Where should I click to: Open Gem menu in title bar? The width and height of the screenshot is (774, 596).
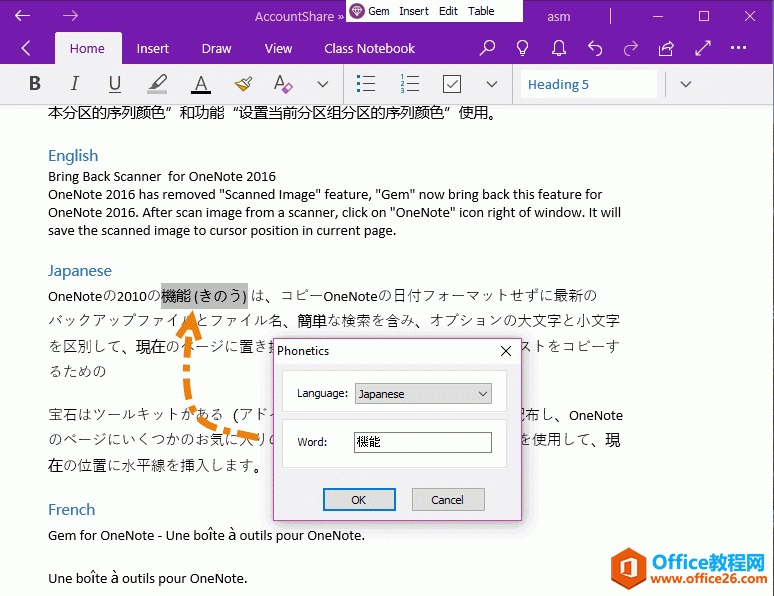point(370,11)
